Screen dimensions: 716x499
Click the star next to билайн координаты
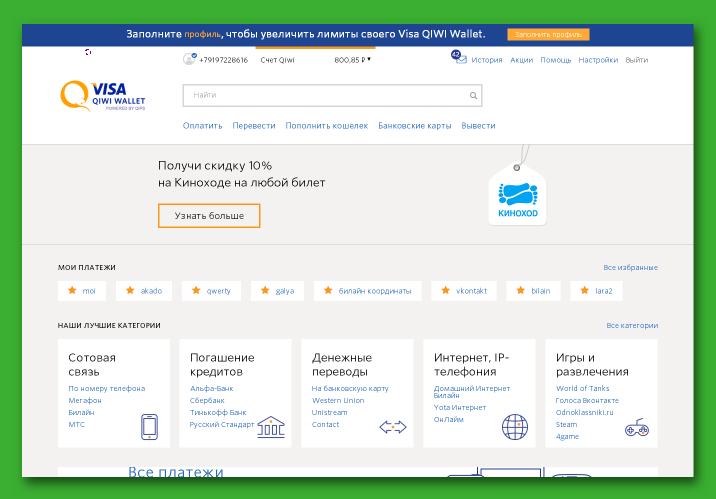coord(328,290)
